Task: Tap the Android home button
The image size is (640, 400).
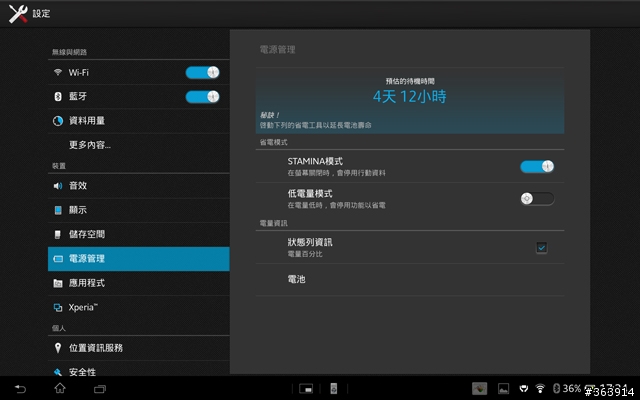Action: 60,388
